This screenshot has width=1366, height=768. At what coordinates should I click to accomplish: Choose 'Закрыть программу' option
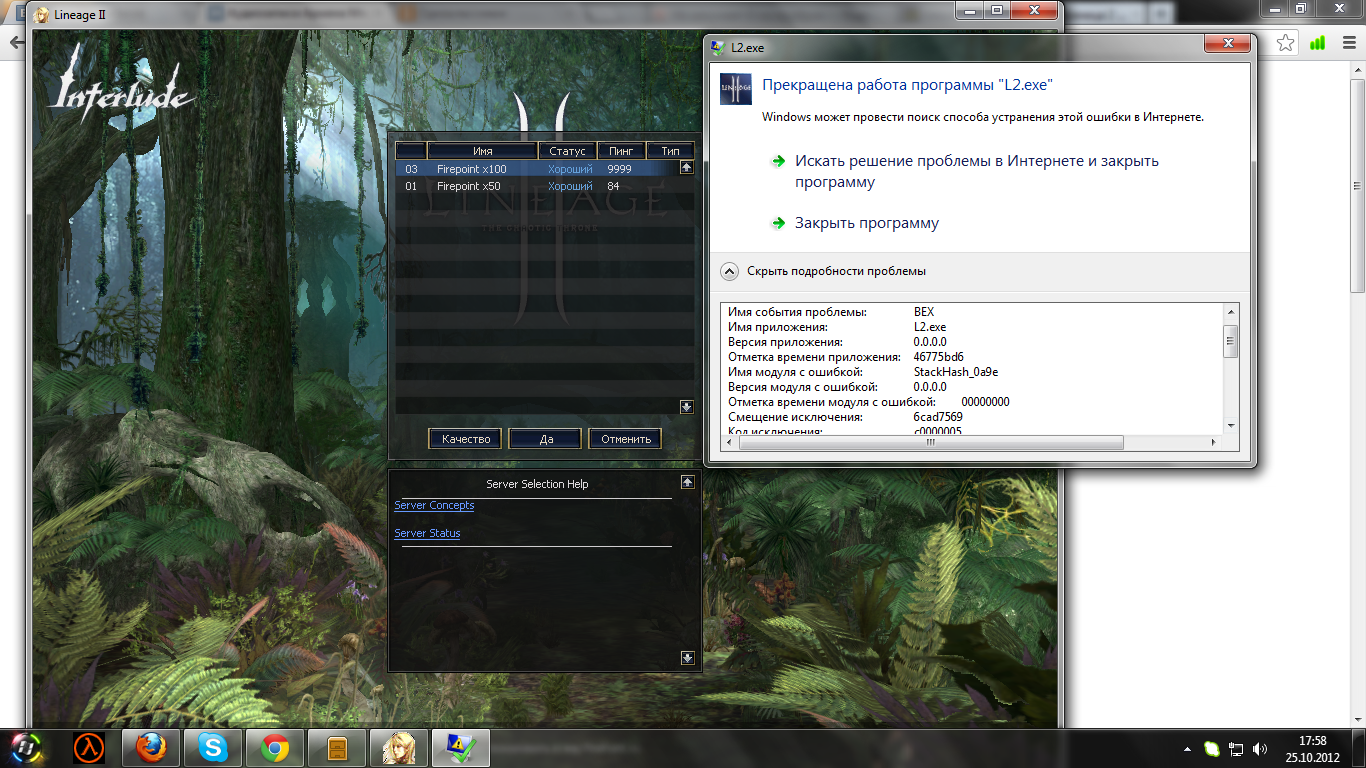[866, 223]
